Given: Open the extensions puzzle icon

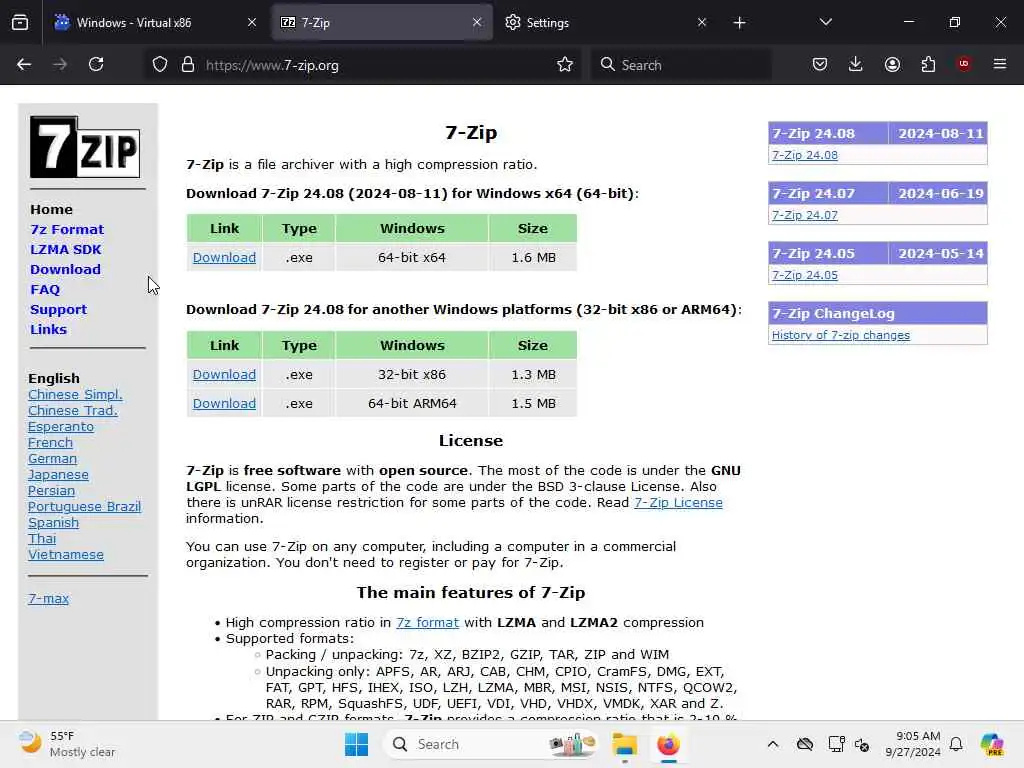Looking at the screenshot, I should coord(928,65).
